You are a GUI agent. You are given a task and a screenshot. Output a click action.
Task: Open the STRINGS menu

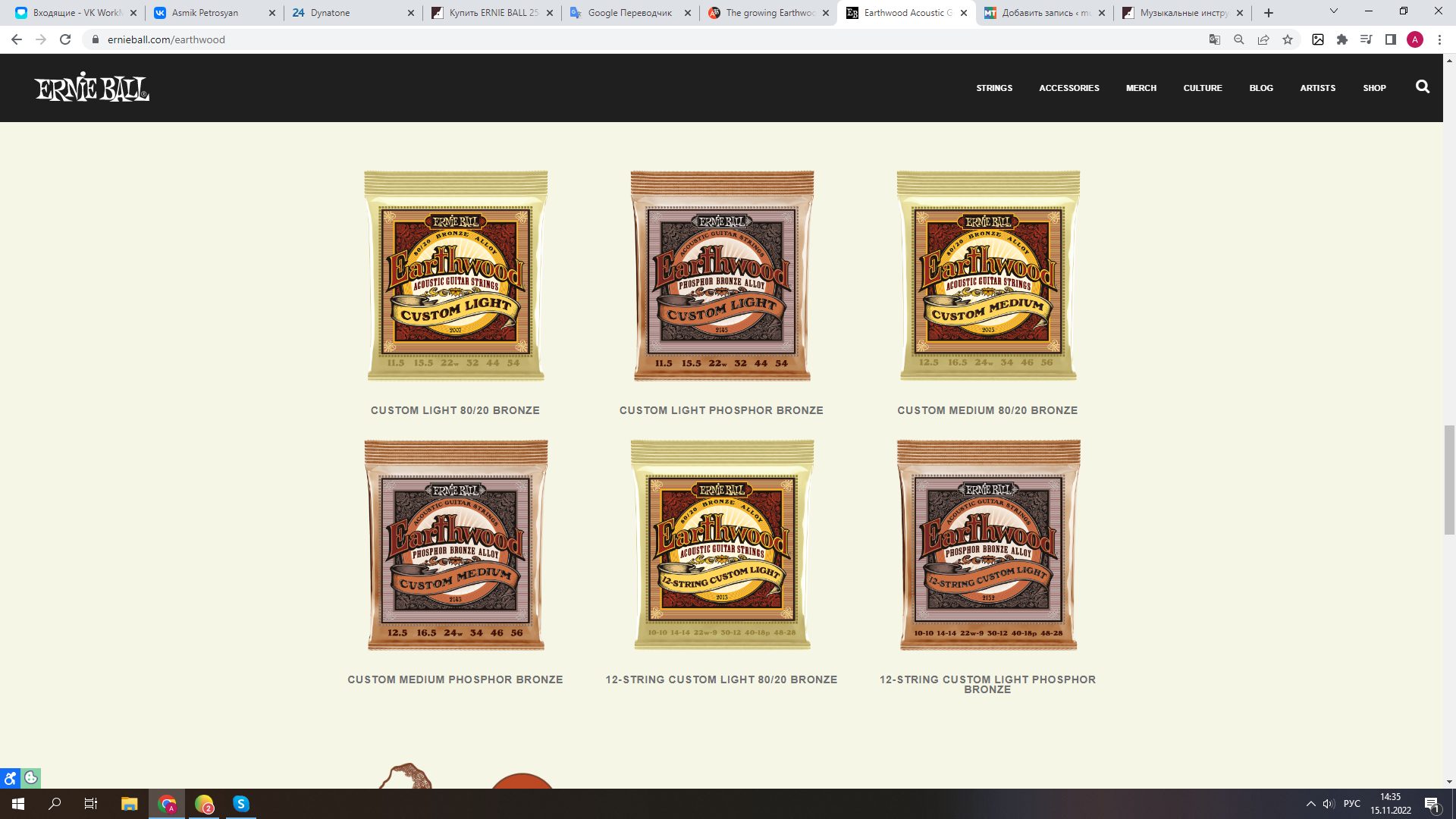(x=994, y=88)
